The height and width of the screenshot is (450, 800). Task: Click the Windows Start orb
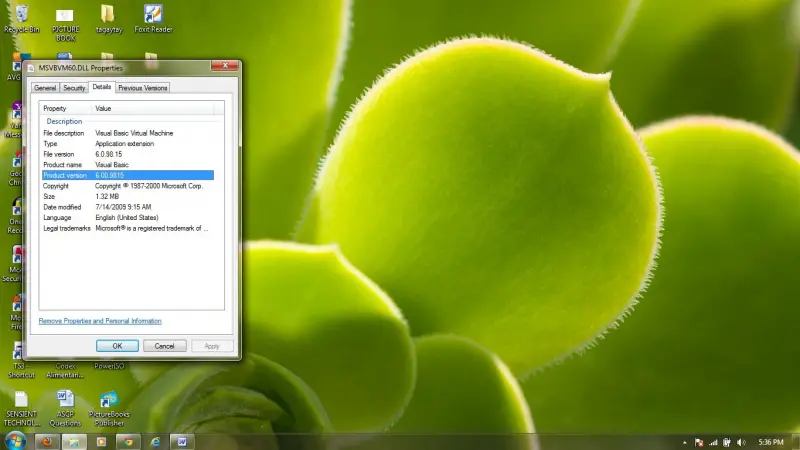click(x=15, y=441)
